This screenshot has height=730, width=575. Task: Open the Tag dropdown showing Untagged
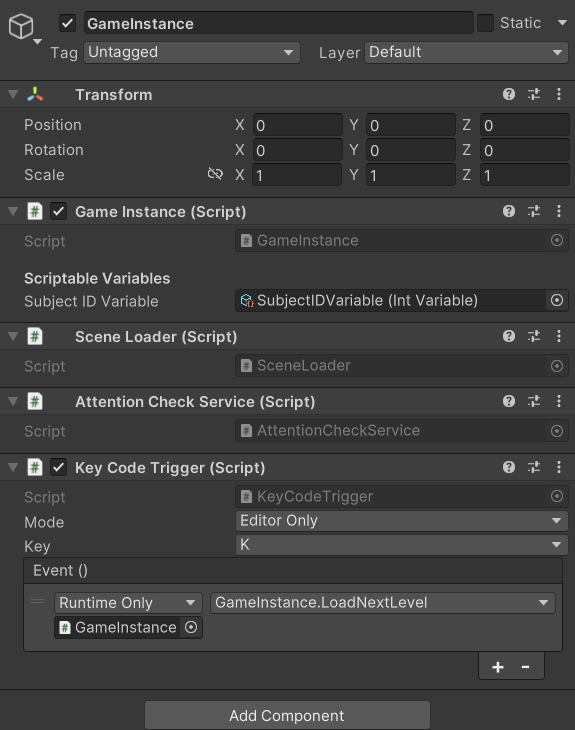click(x=192, y=52)
